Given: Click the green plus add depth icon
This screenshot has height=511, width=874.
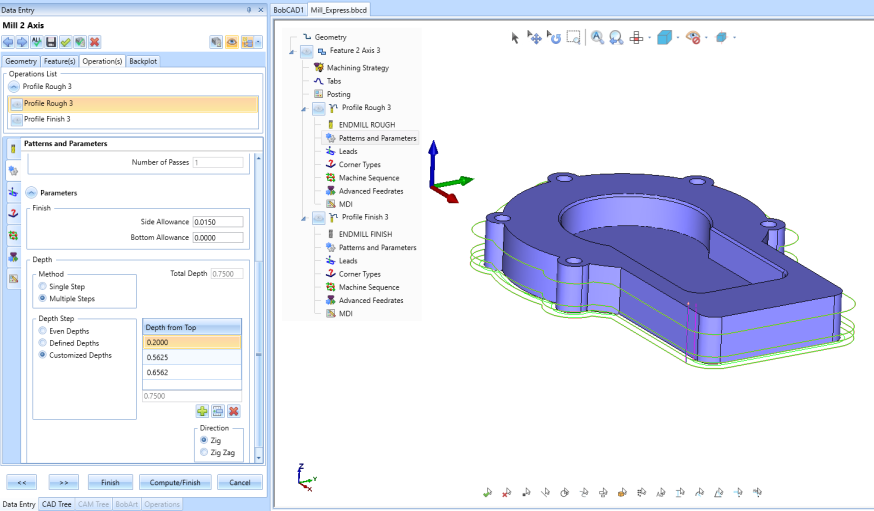Looking at the screenshot, I should [202, 411].
